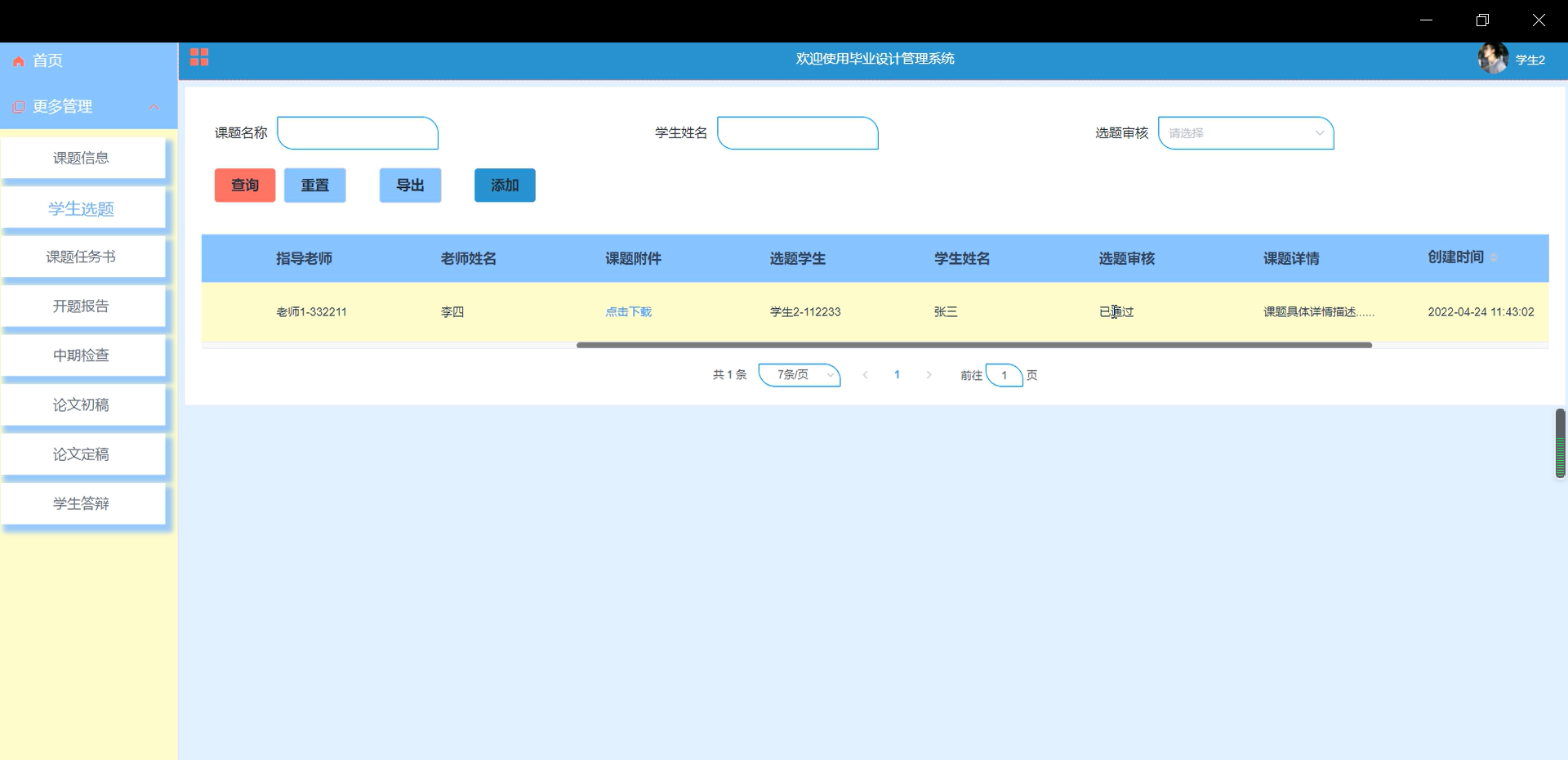This screenshot has height=760, width=1568.
Task: Go to 开题报告 page
Action: [82, 306]
